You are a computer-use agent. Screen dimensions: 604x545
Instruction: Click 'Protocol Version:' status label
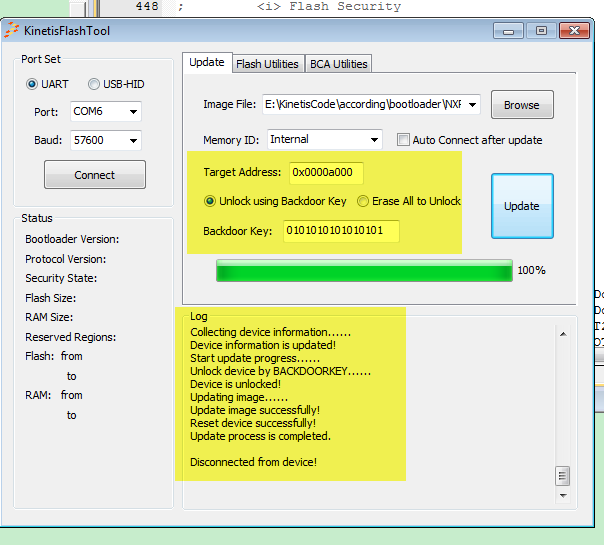pyautogui.click(x=65, y=259)
